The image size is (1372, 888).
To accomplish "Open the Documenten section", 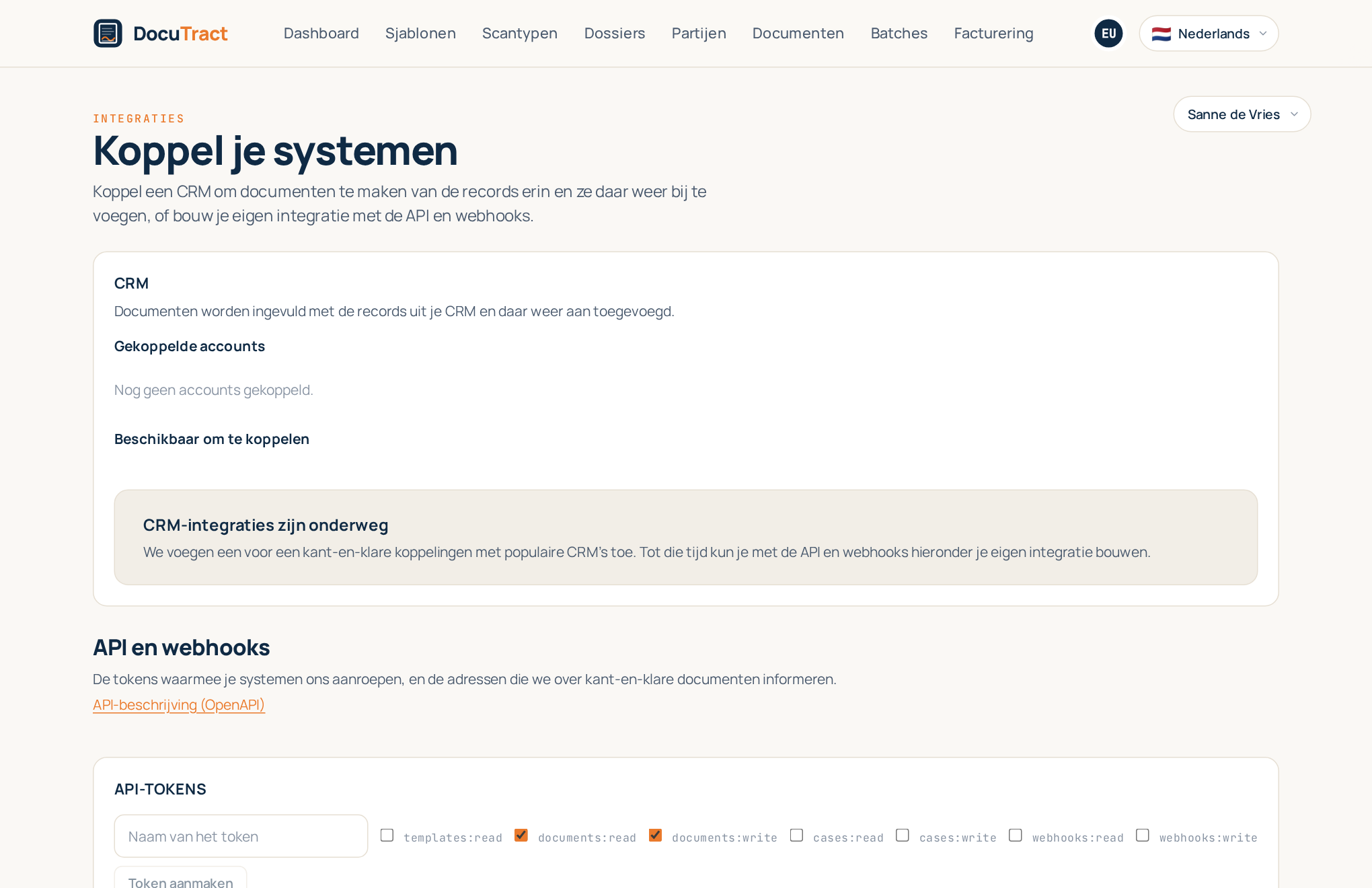I will [798, 33].
